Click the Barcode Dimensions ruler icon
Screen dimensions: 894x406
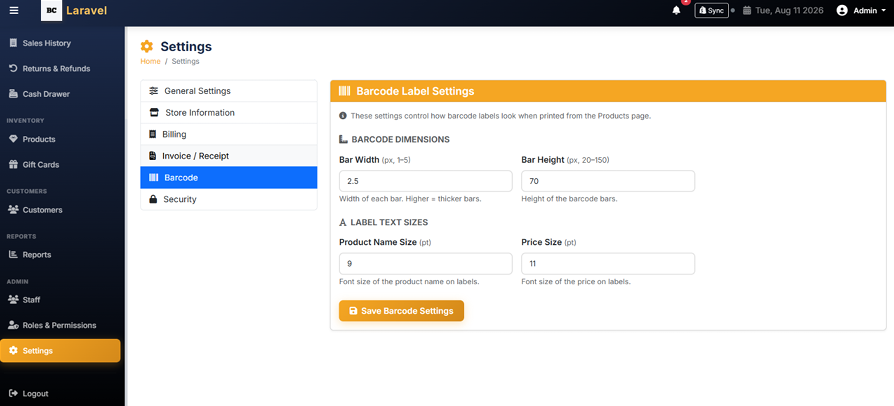(343, 139)
